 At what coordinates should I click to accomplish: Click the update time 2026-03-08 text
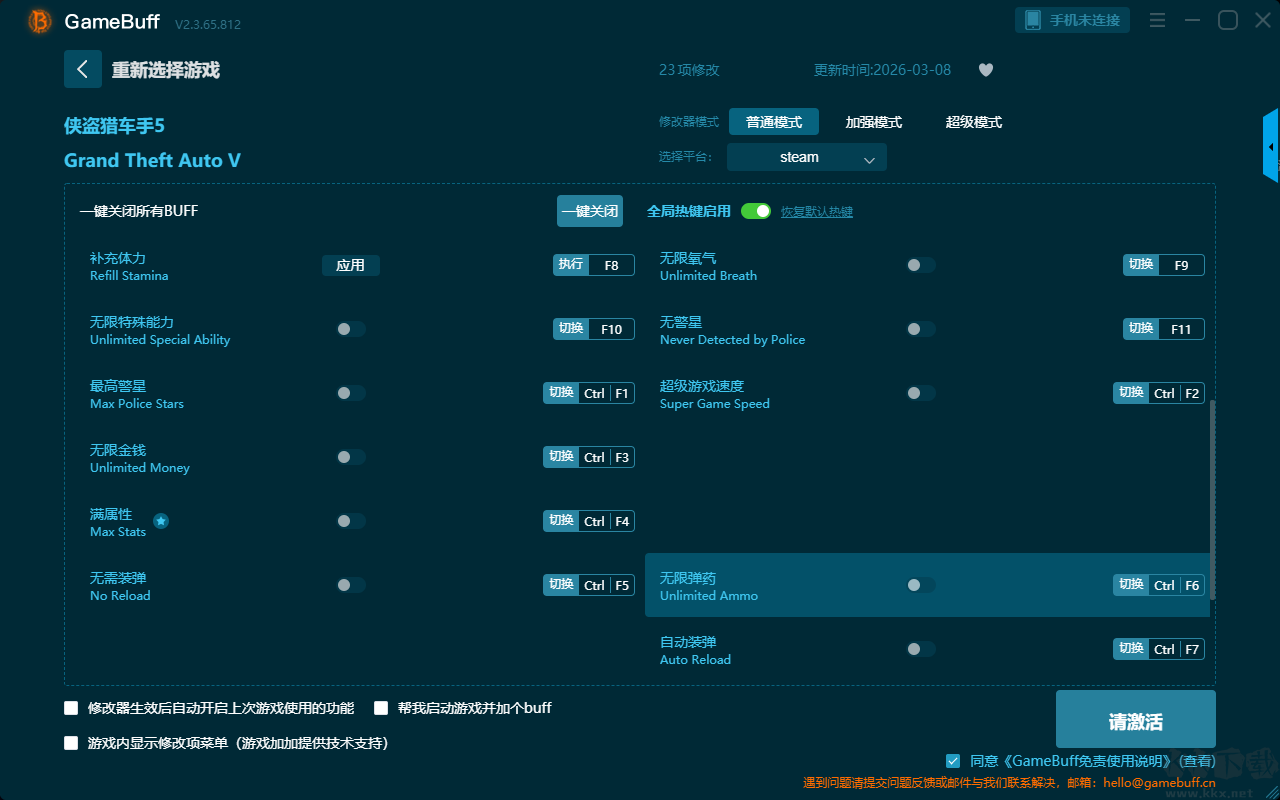click(x=883, y=70)
